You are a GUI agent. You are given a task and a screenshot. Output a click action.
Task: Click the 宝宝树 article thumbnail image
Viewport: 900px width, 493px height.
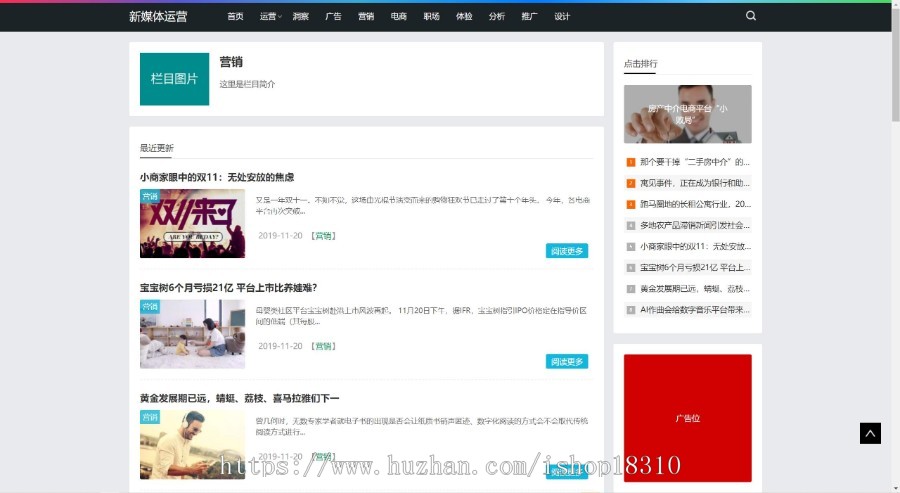[192, 335]
